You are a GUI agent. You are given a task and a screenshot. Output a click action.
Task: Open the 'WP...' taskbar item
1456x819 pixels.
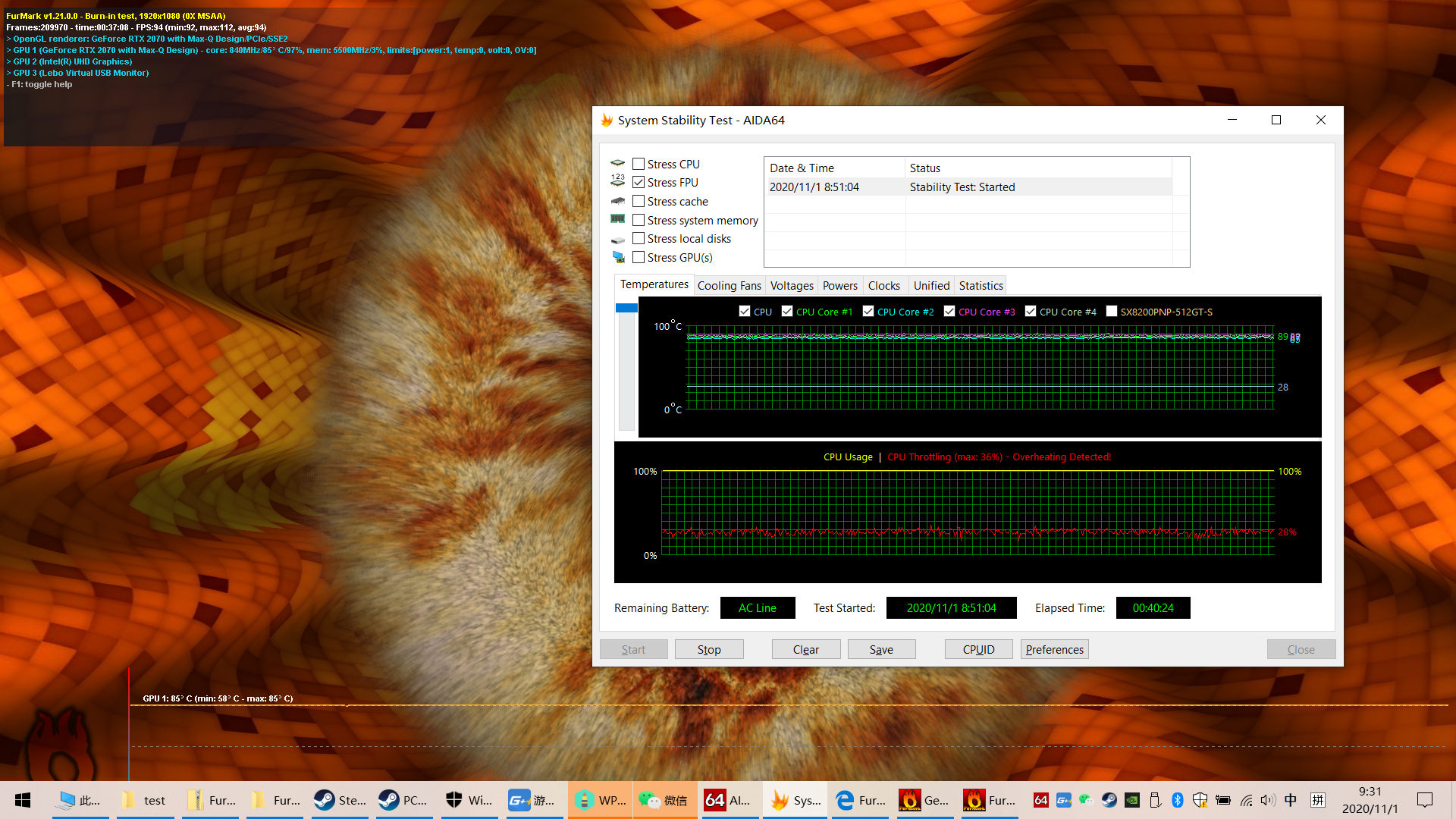[599, 800]
